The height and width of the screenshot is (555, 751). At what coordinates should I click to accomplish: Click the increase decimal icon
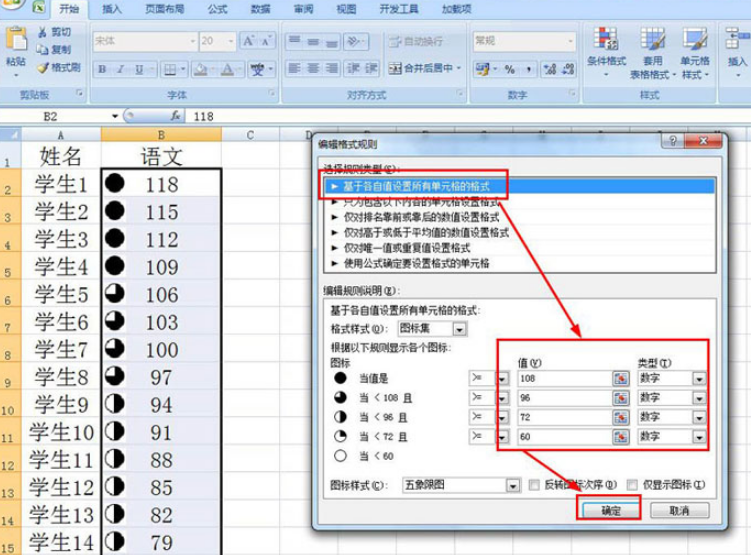pos(550,69)
